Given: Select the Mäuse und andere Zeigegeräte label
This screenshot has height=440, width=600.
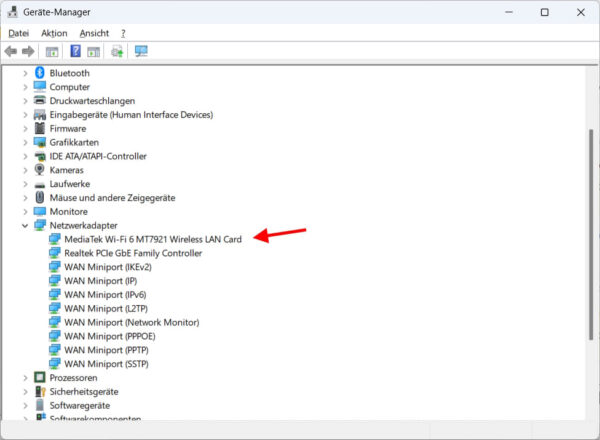Looking at the screenshot, I should 112,198.
